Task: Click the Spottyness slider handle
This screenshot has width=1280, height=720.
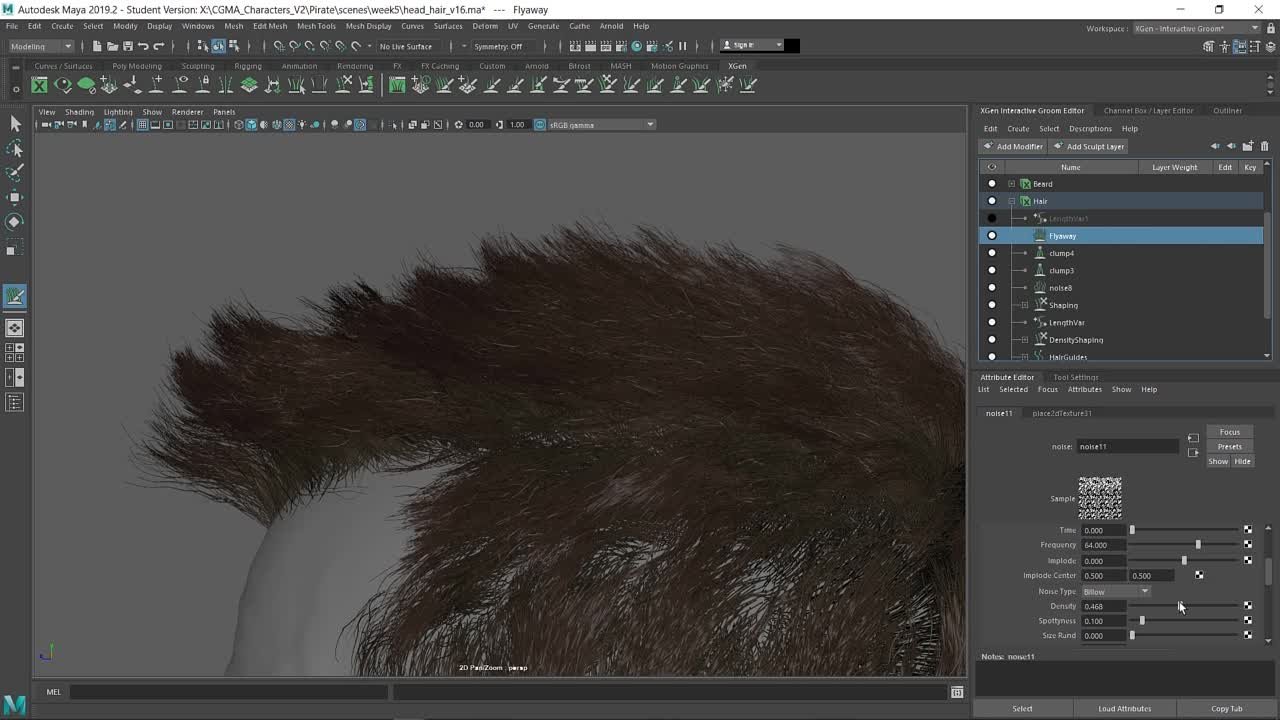Action: 1142,621
